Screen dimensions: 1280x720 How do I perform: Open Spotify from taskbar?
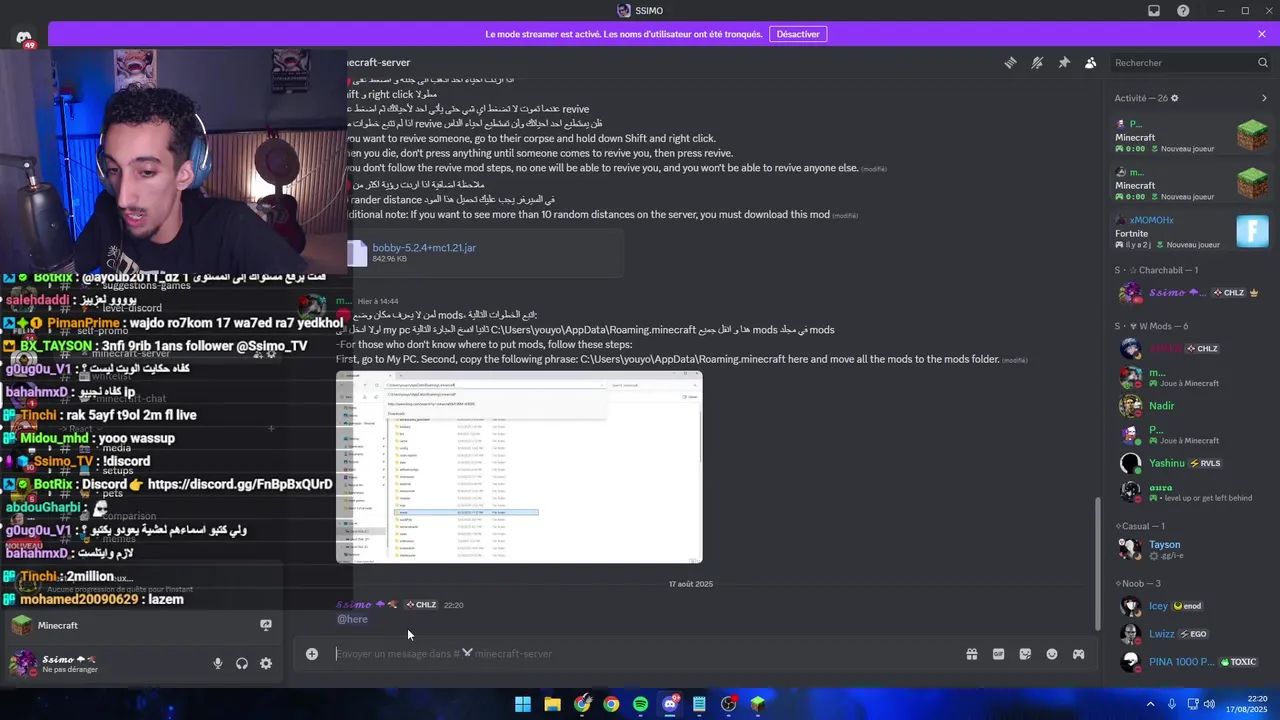click(x=640, y=704)
